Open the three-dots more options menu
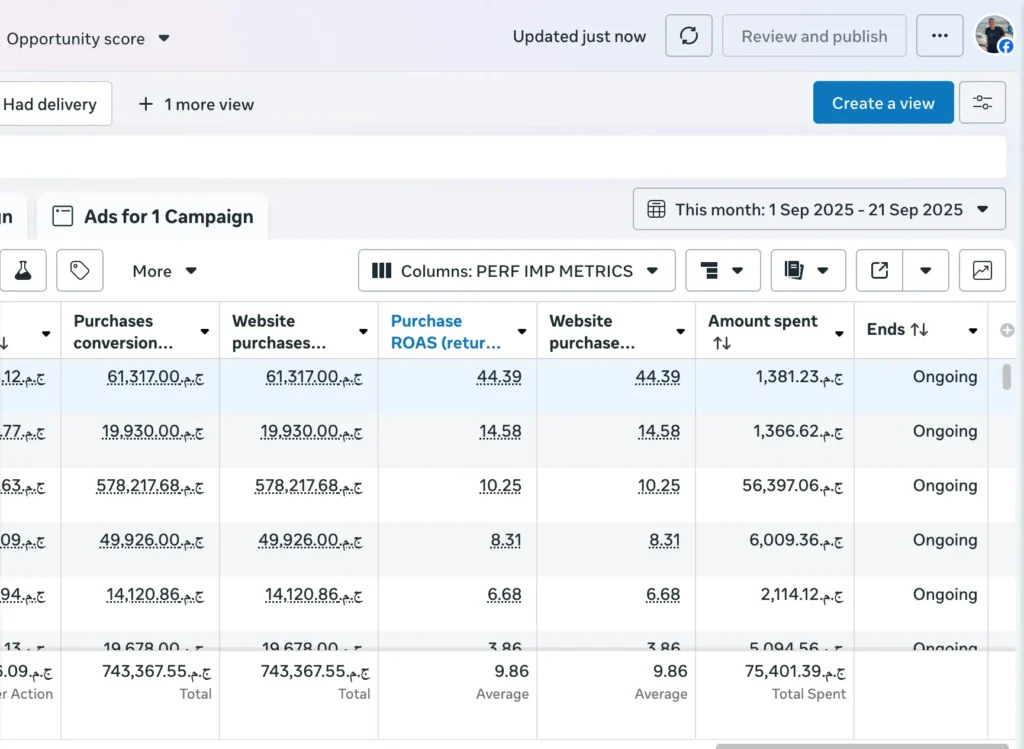Viewport: 1024px width, 749px height. [939, 36]
